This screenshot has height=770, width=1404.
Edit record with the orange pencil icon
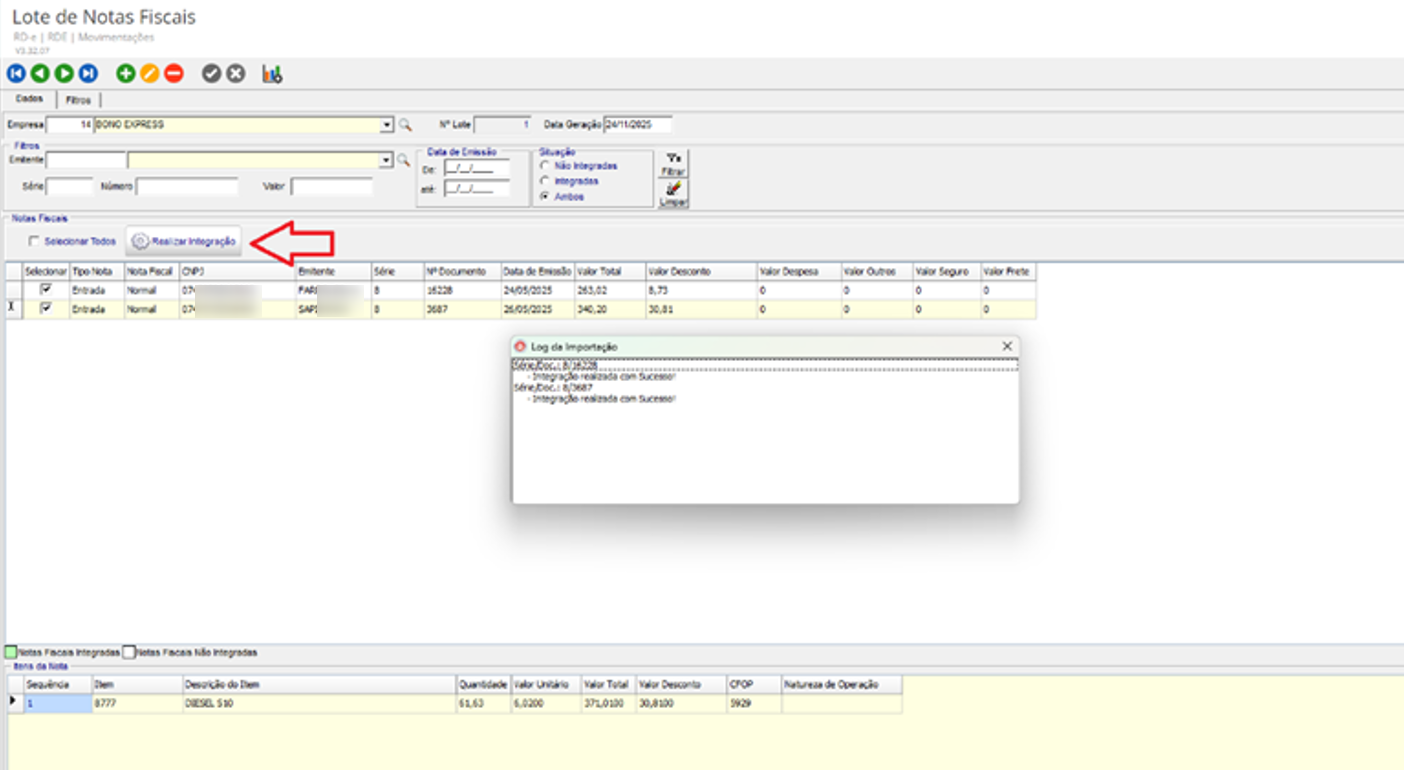150,73
